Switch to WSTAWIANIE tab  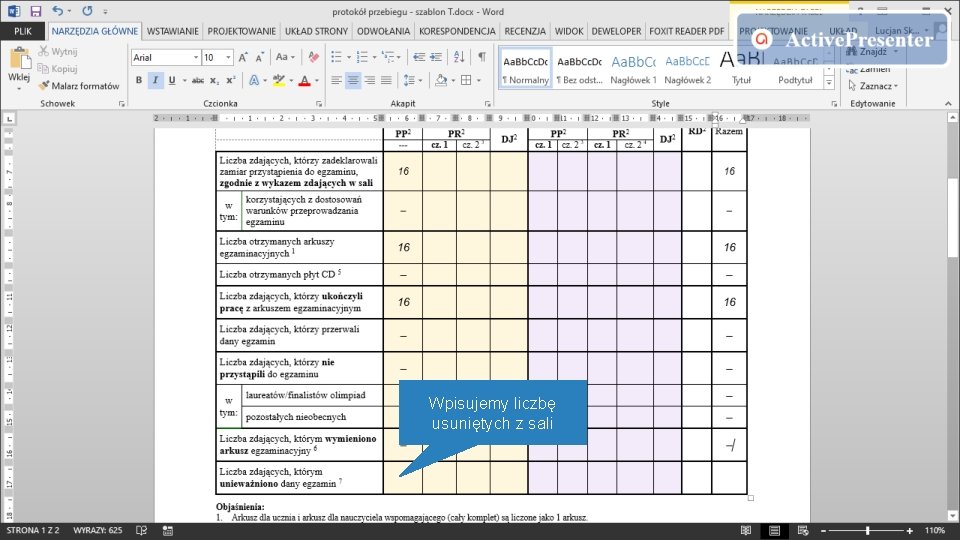click(173, 31)
